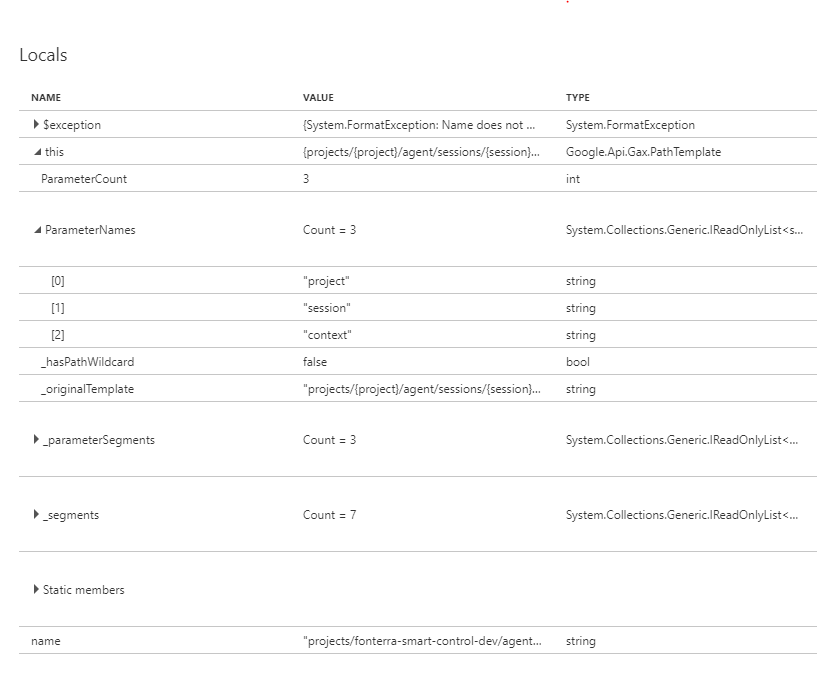Viewport: 826px width, 676px height.
Task: Select the _originalTemplate row
Action: (x=418, y=389)
